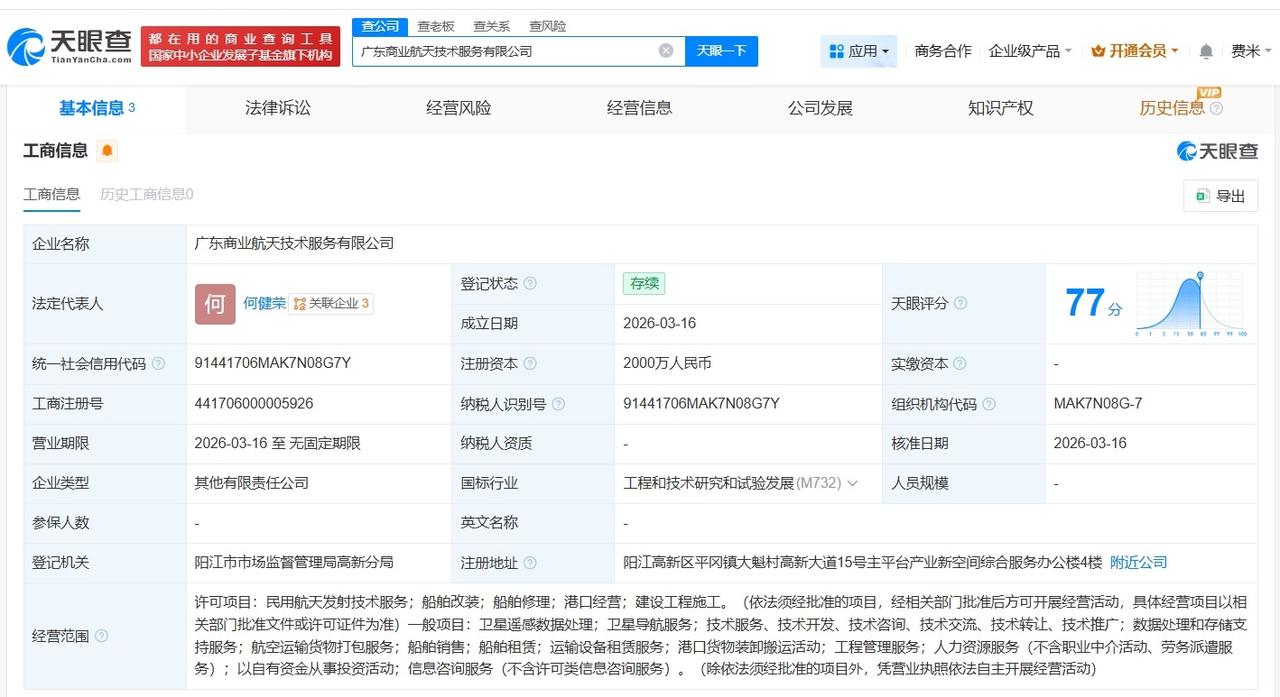
Task: Expand the 国标行业 M732 chevron
Action: pyautogui.click(x=853, y=483)
